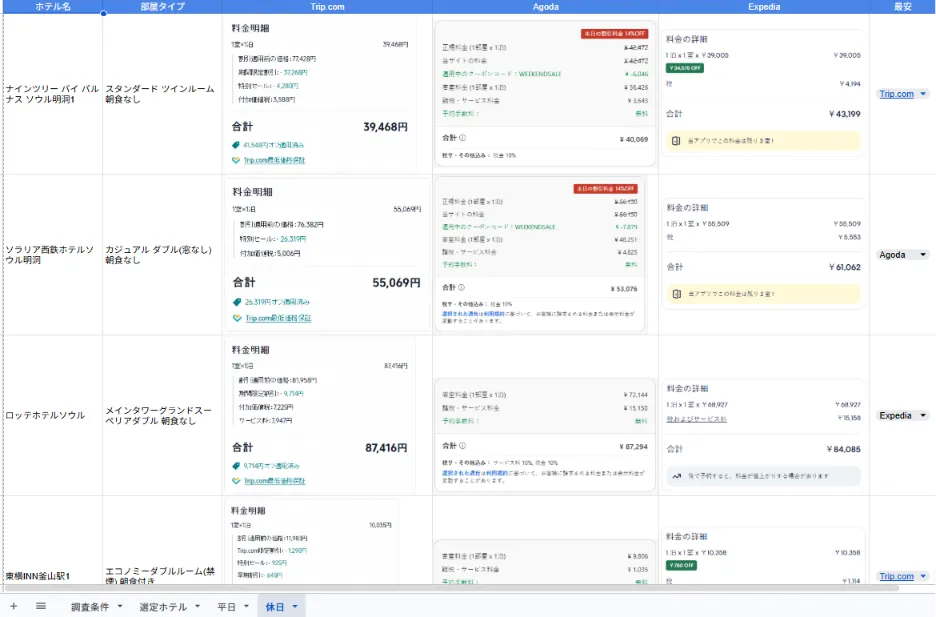Select the 東横INN釜山駅1 cell
The height and width of the screenshot is (617, 936).
click(x=53, y=540)
